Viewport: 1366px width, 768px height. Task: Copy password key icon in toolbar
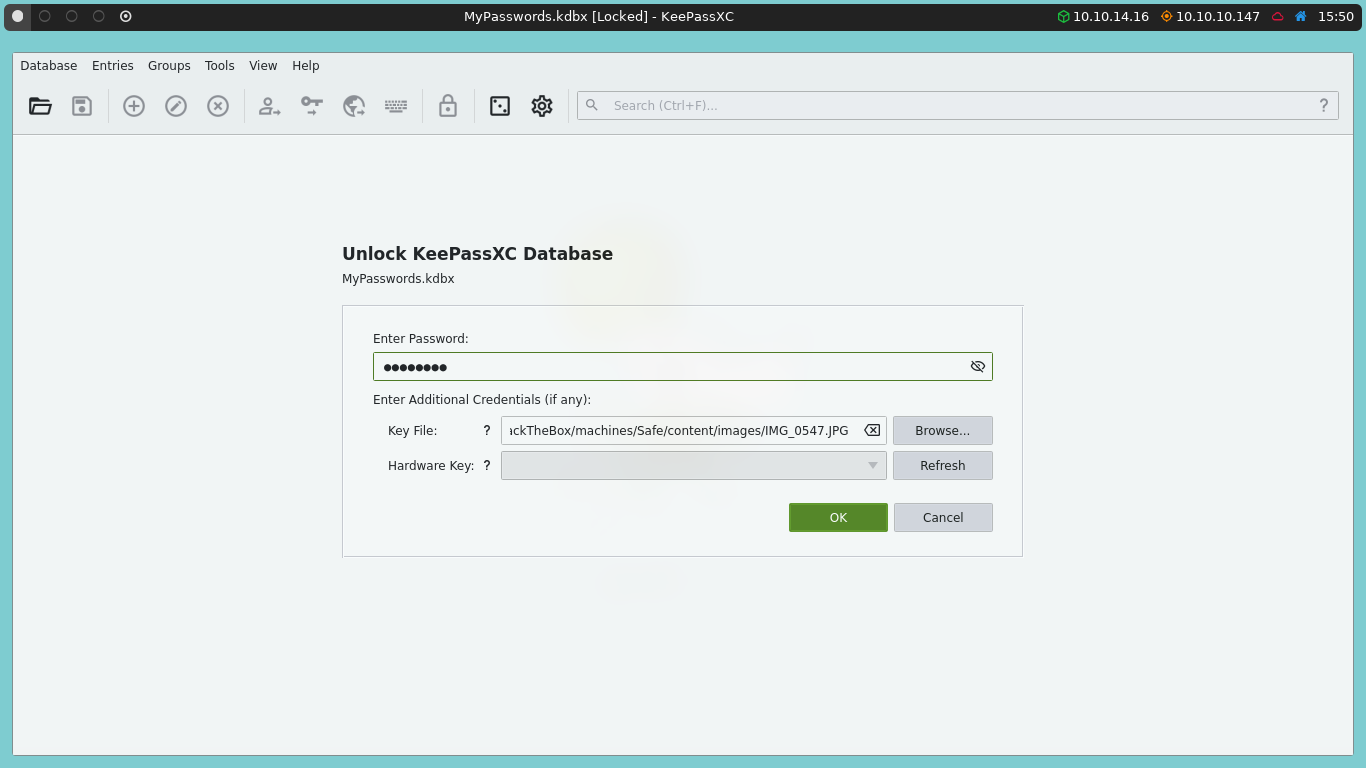click(x=312, y=106)
